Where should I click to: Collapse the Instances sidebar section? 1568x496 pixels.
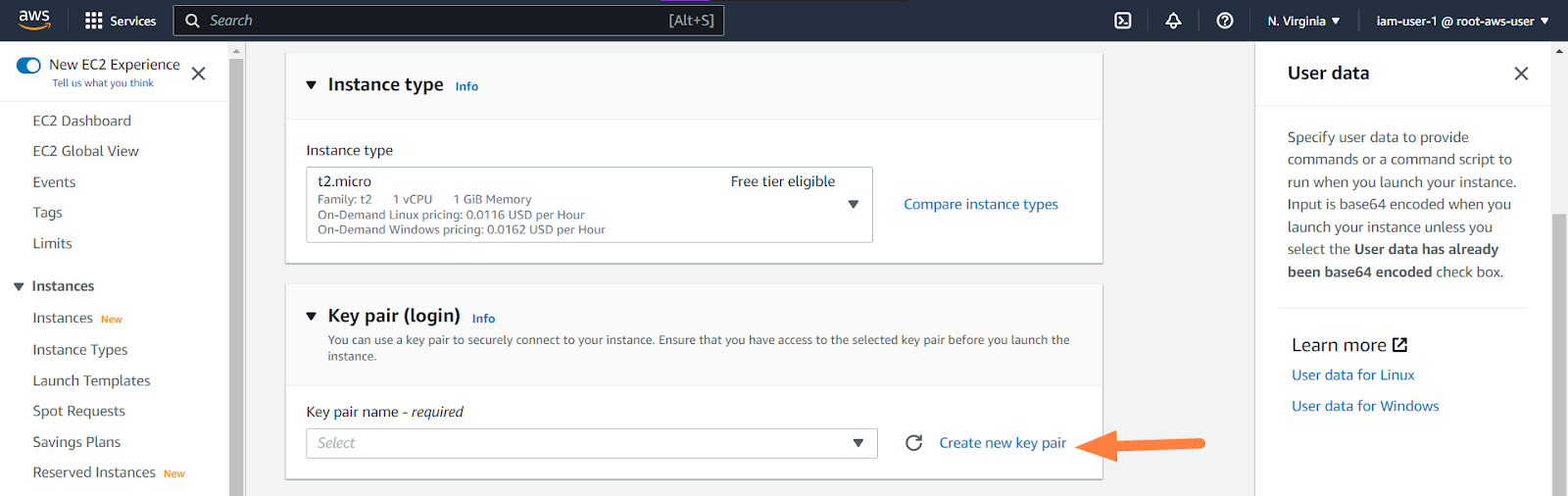coord(19,286)
